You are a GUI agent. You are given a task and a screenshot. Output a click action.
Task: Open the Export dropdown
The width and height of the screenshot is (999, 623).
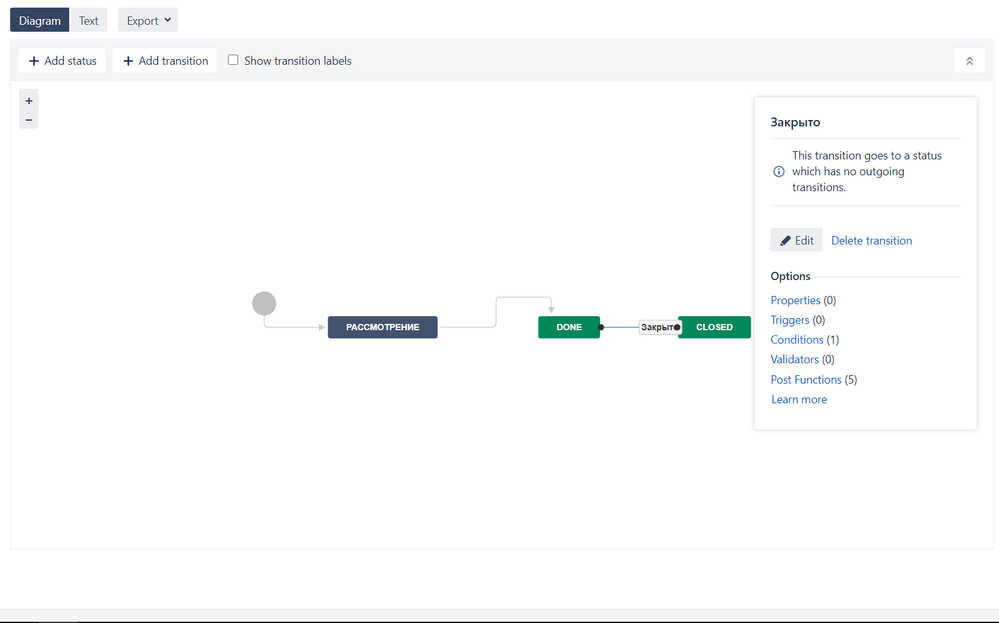[148, 20]
